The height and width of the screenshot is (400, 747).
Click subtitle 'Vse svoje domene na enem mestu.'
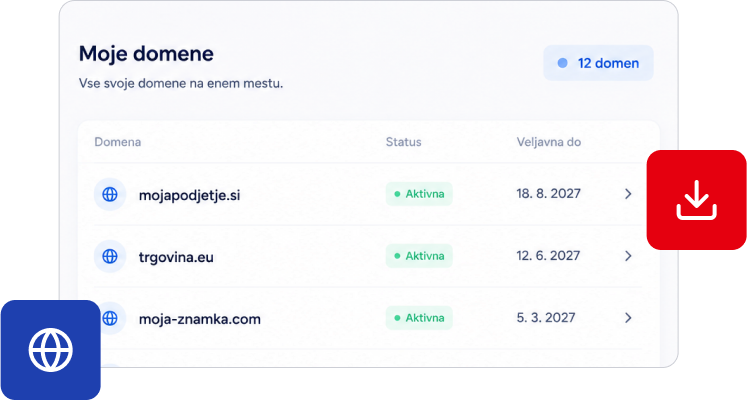coord(181,83)
